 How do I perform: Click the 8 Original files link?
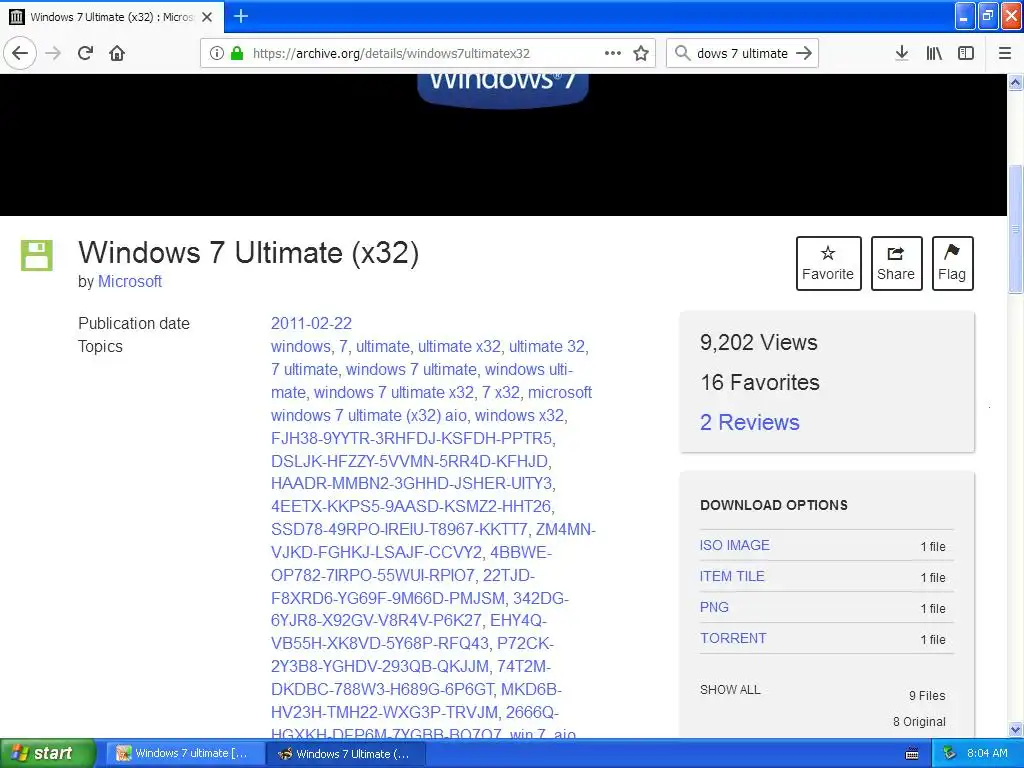point(920,722)
